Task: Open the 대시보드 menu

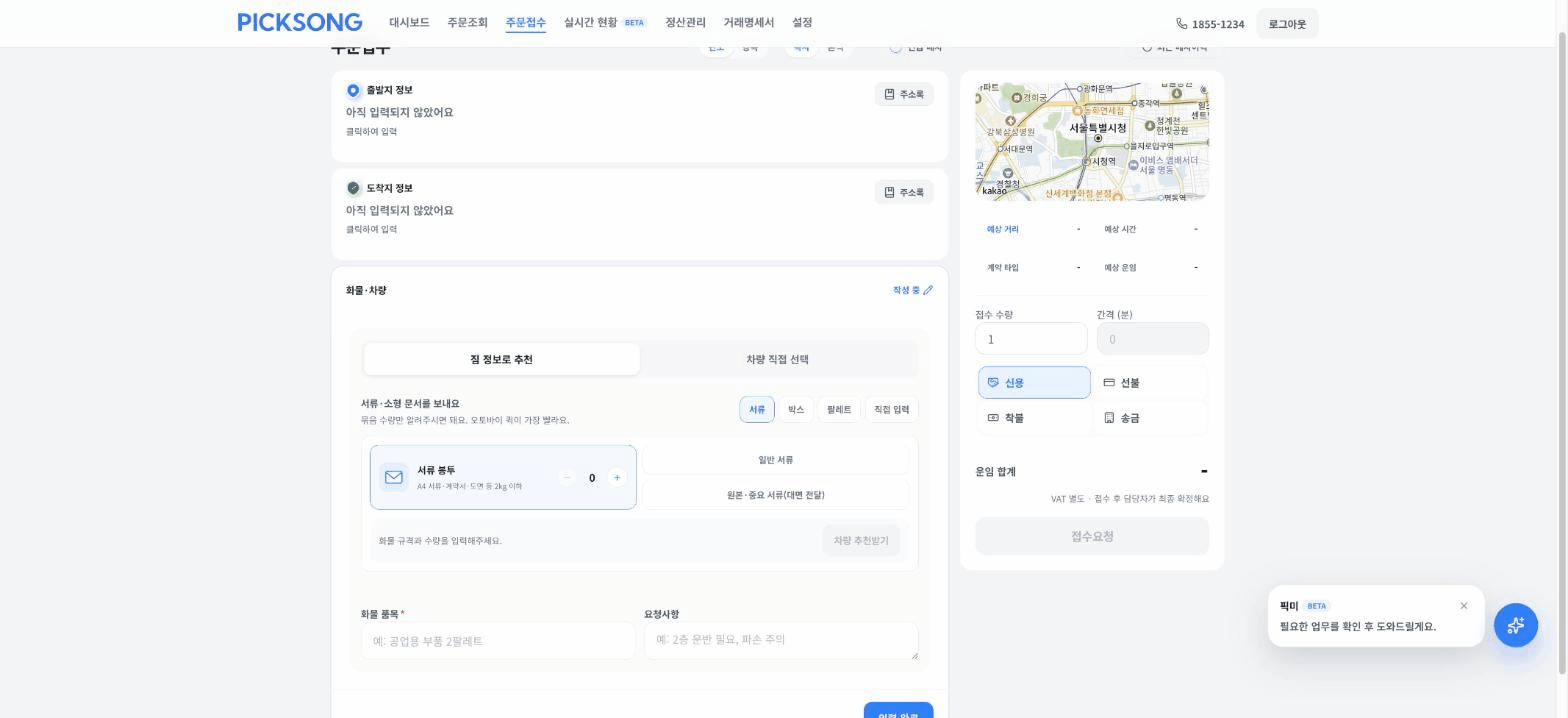Action: (x=409, y=22)
